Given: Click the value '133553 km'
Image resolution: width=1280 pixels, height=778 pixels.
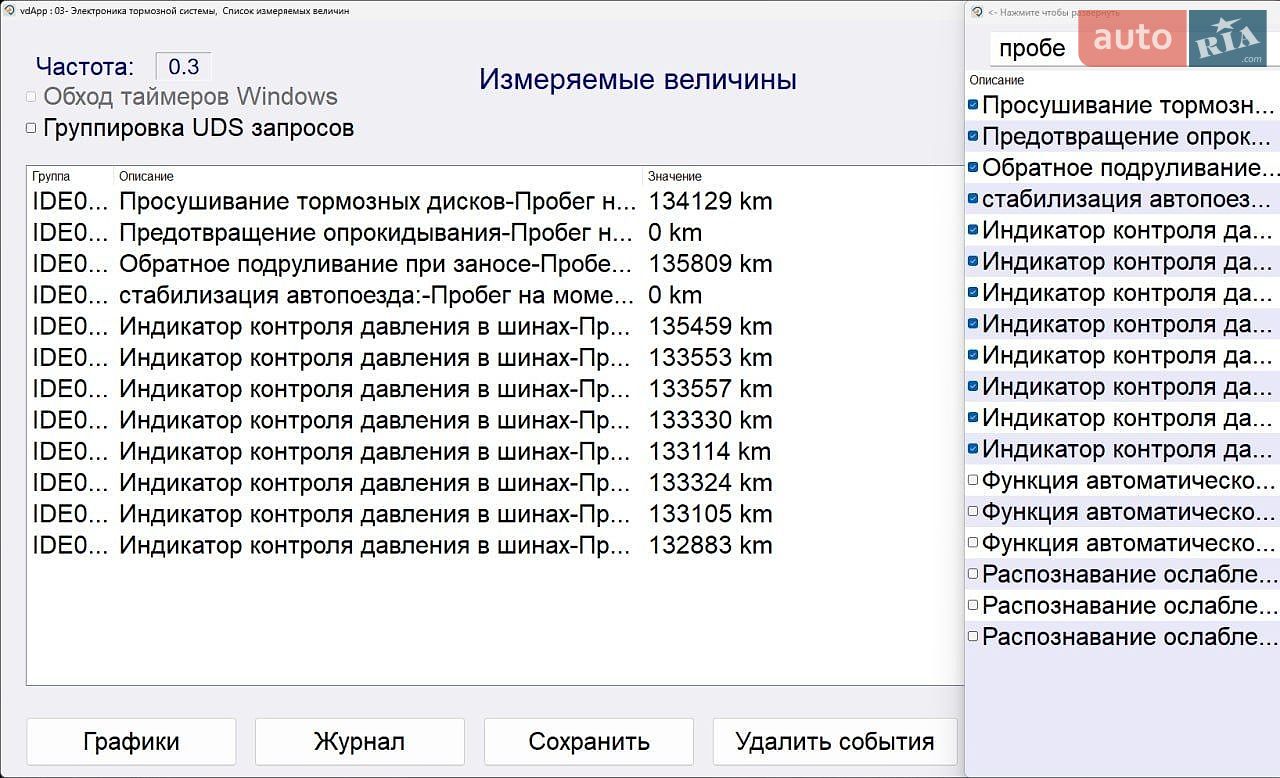Looking at the screenshot, I should (710, 357).
